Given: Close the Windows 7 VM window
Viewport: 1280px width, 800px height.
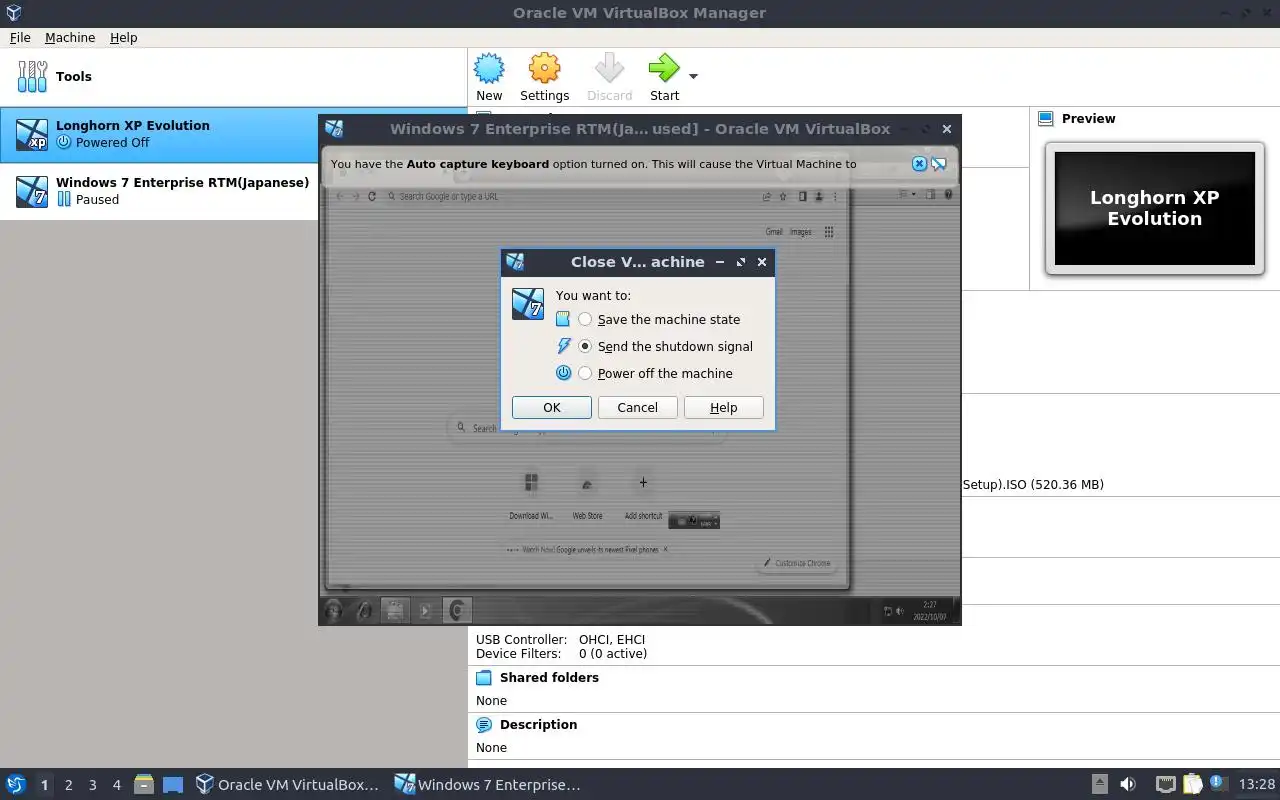Looking at the screenshot, I should click(x=946, y=129).
